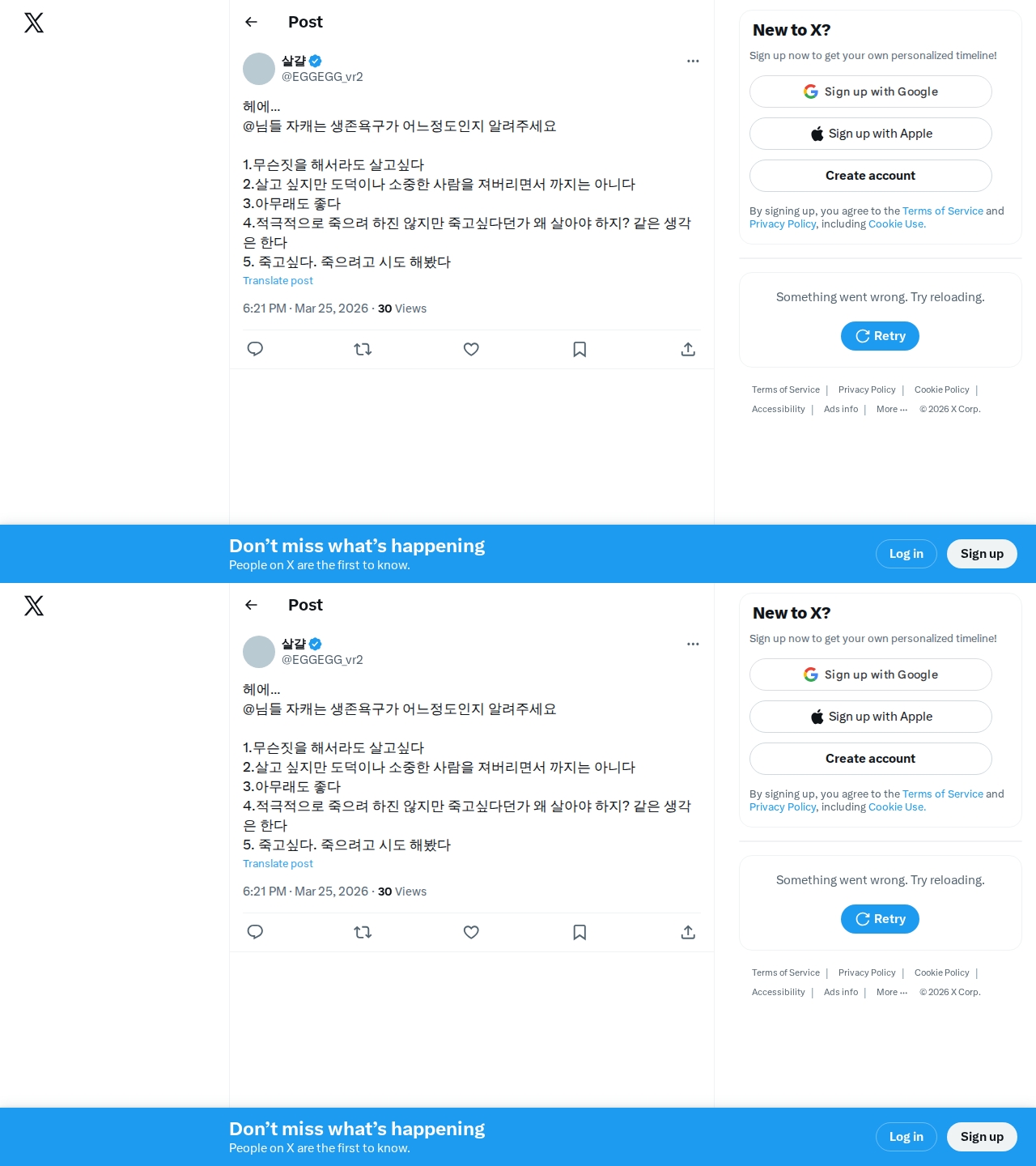
Task: Open the avatar of the first post's author
Action: tap(259, 69)
